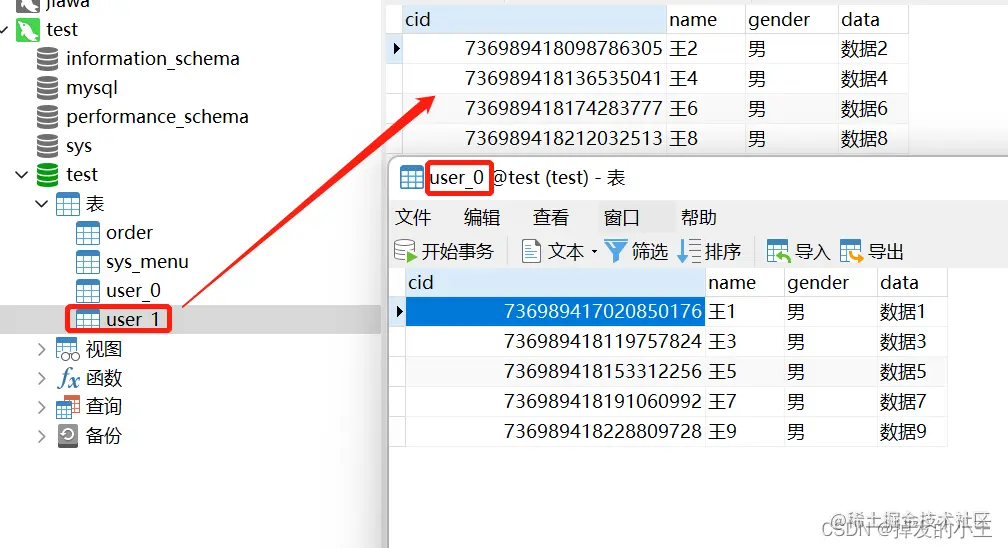This screenshot has height=548, width=1008.
Task: Click the 视图 views icon
Action: 68,349
